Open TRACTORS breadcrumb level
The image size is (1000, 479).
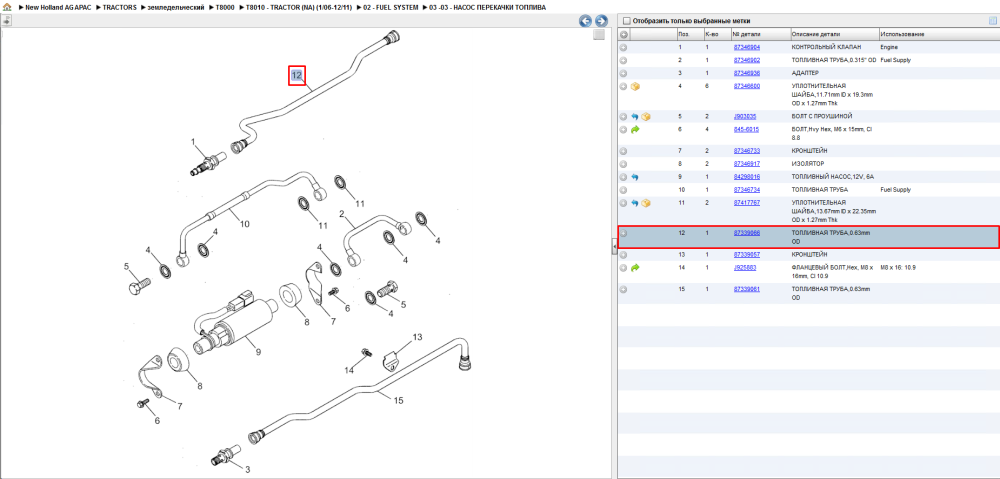(119, 7)
